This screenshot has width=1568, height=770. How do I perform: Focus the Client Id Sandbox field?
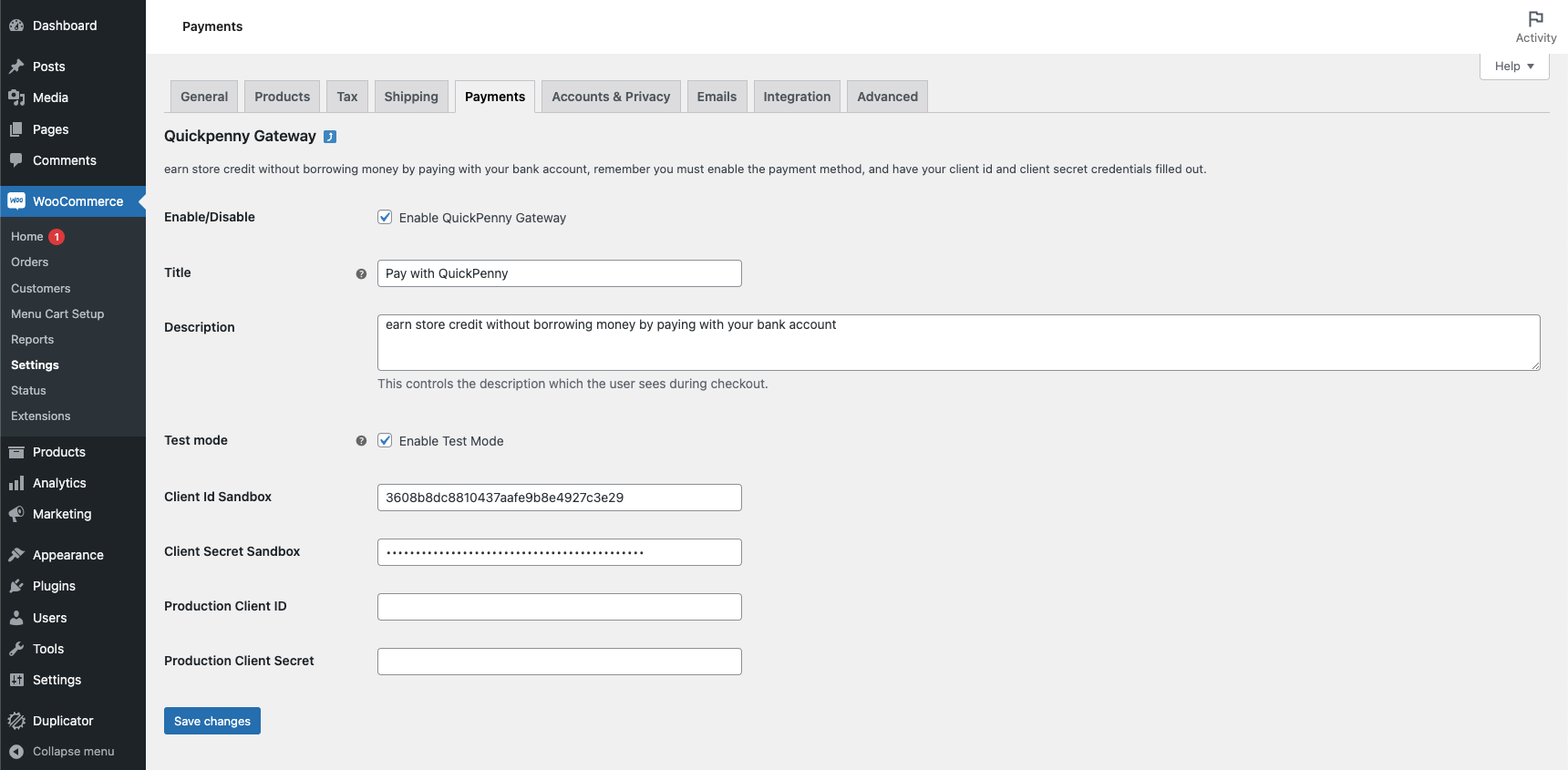click(x=560, y=498)
